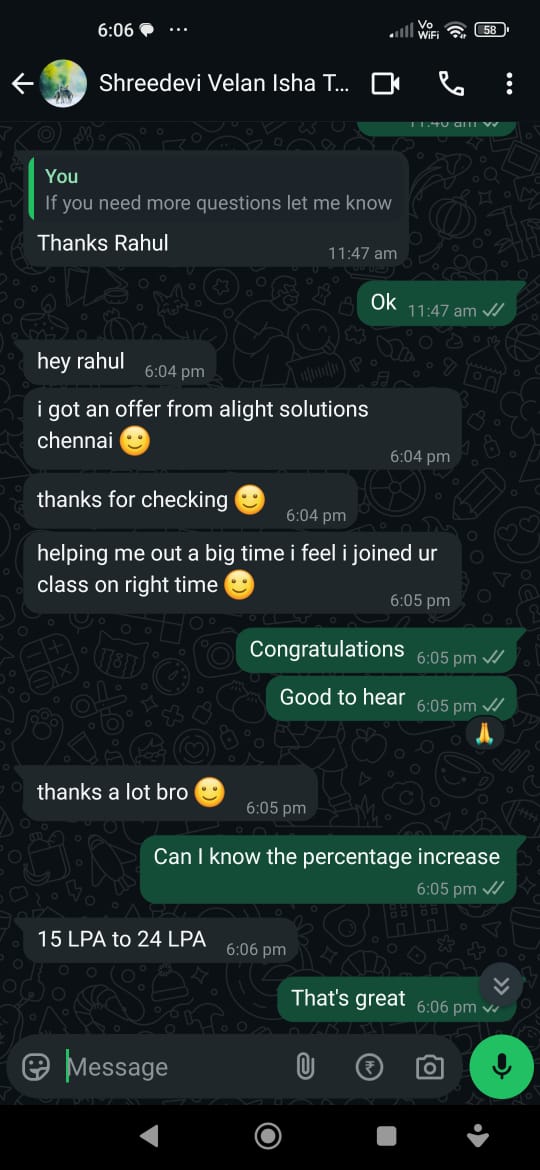540x1170 pixels.
Task: Open contact info for Shreedevi Velan Isha
Action: click(224, 84)
